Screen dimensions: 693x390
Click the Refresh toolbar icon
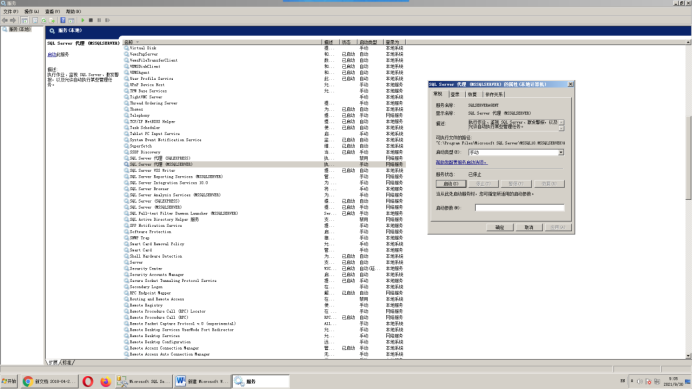(44, 20)
